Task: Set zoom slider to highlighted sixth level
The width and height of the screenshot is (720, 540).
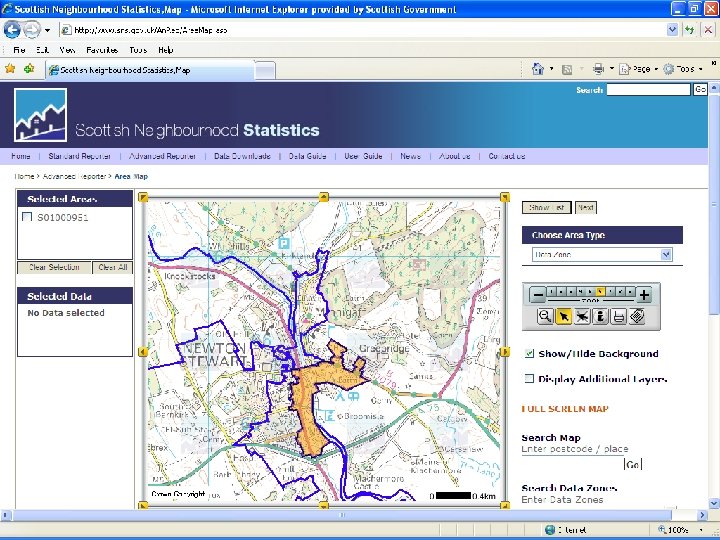Action: (599, 292)
